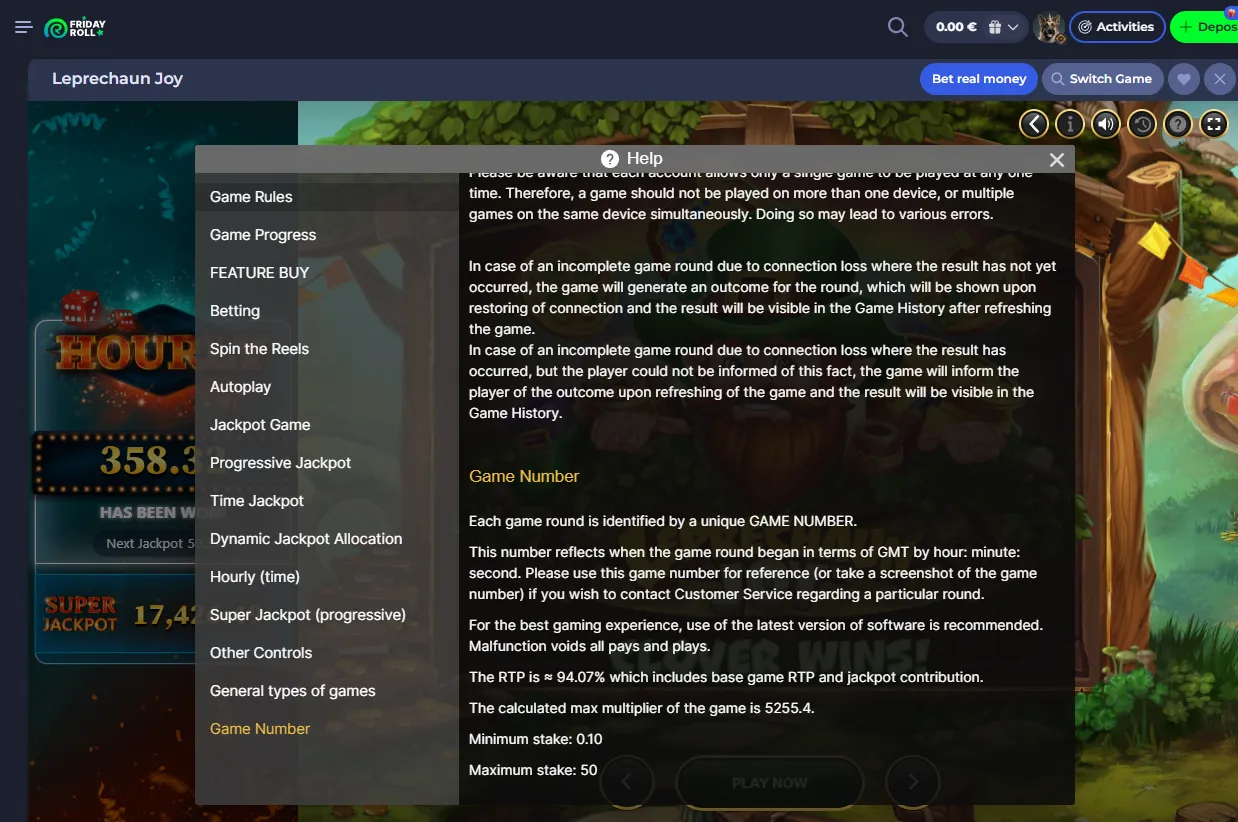
Task: Open the Activities button
Action: (1117, 27)
